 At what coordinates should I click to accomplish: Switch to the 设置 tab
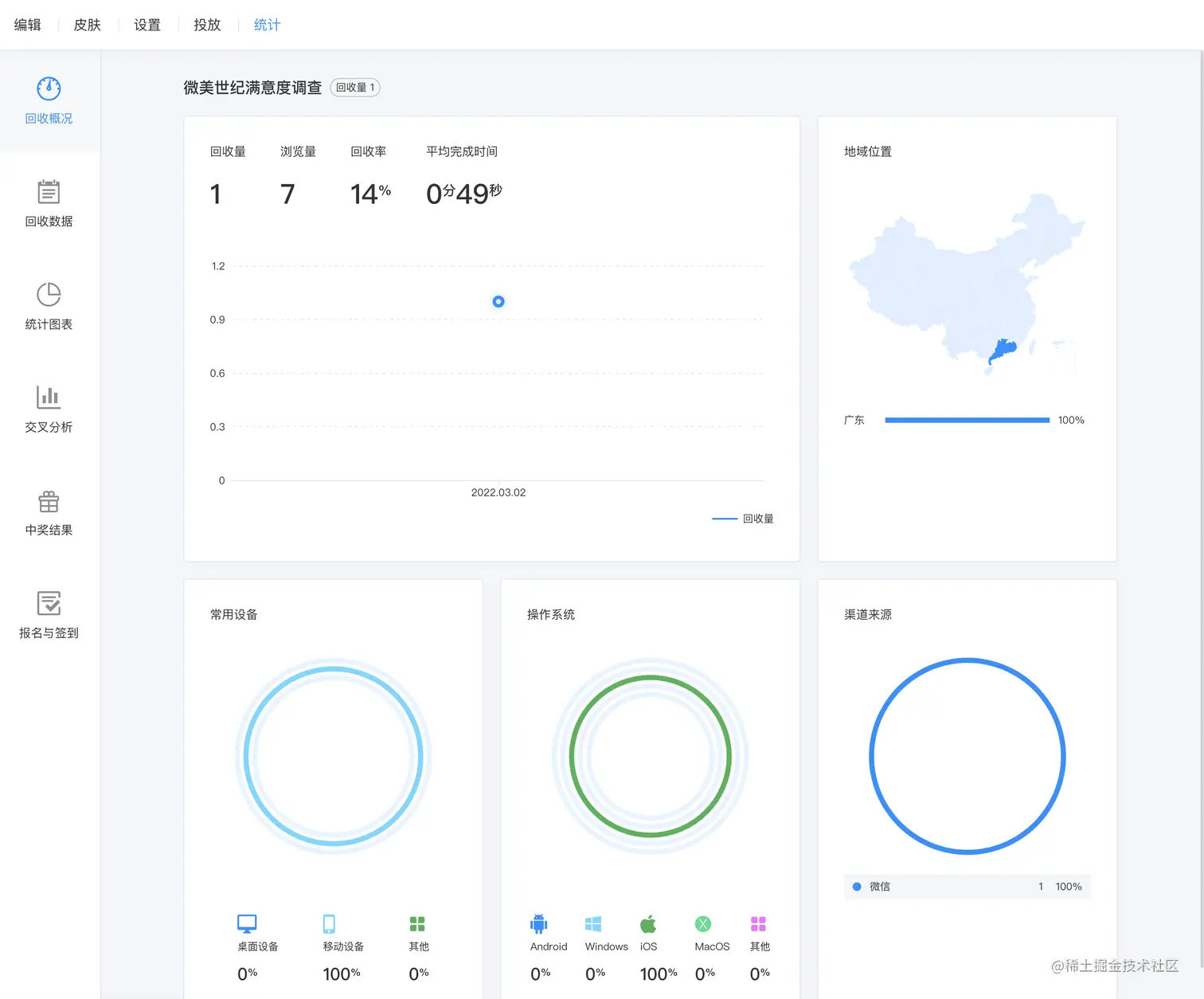147,25
